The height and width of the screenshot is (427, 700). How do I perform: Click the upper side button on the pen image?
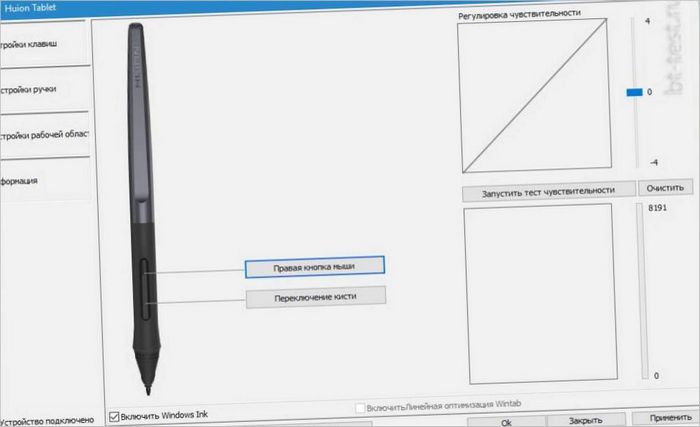click(x=145, y=273)
